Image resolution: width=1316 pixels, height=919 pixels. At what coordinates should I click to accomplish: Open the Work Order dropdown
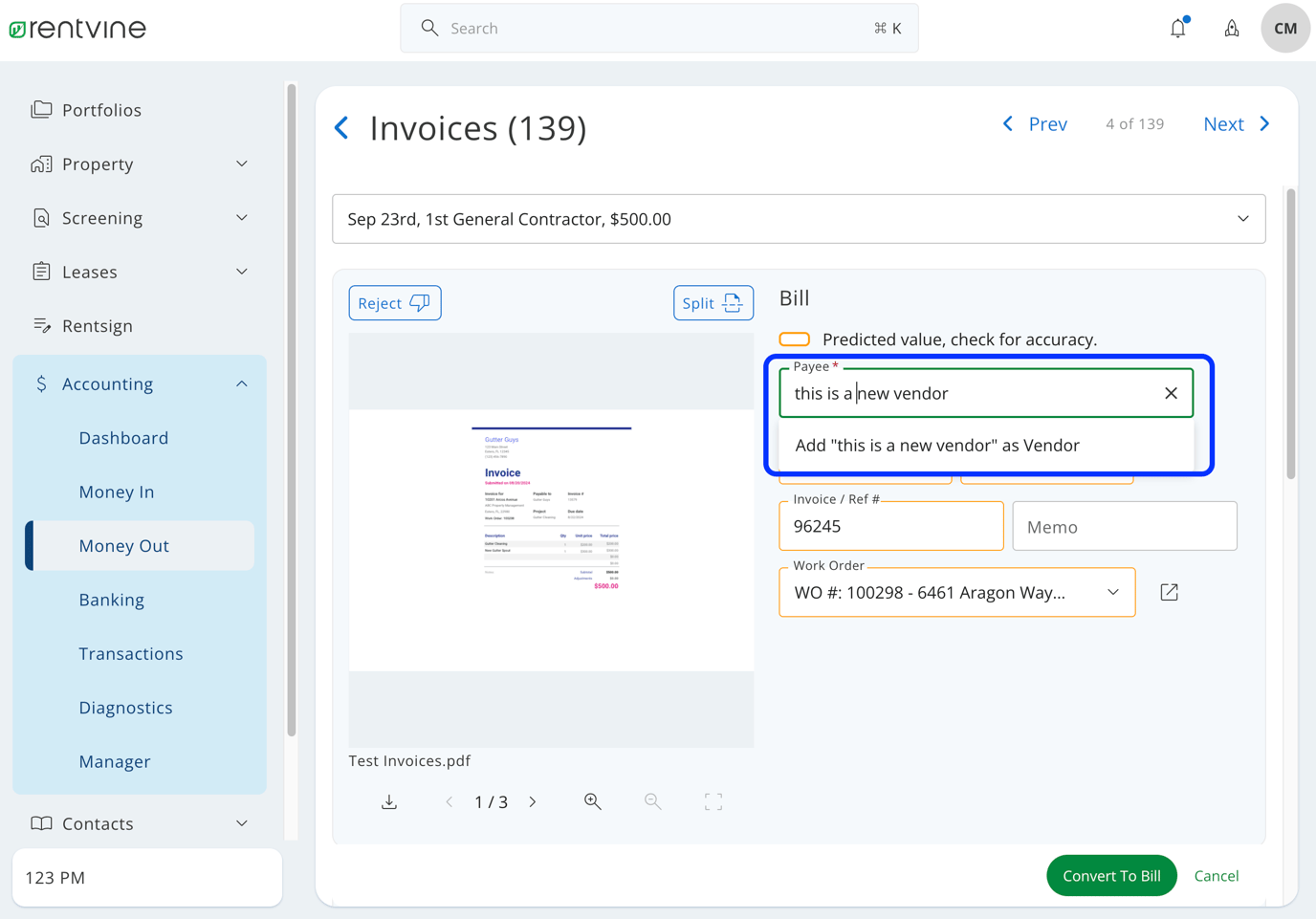1112,593
